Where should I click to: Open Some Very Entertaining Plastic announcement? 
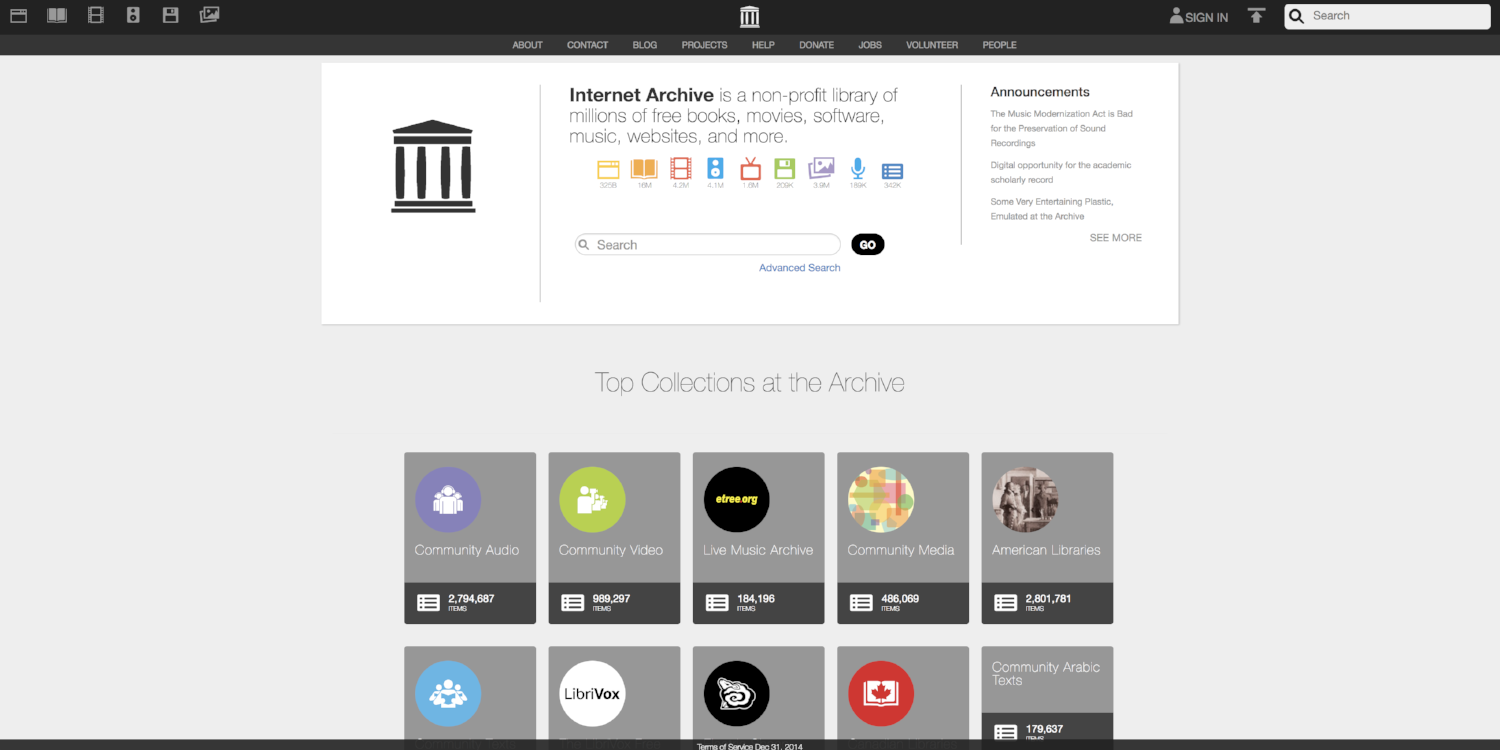point(1052,209)
